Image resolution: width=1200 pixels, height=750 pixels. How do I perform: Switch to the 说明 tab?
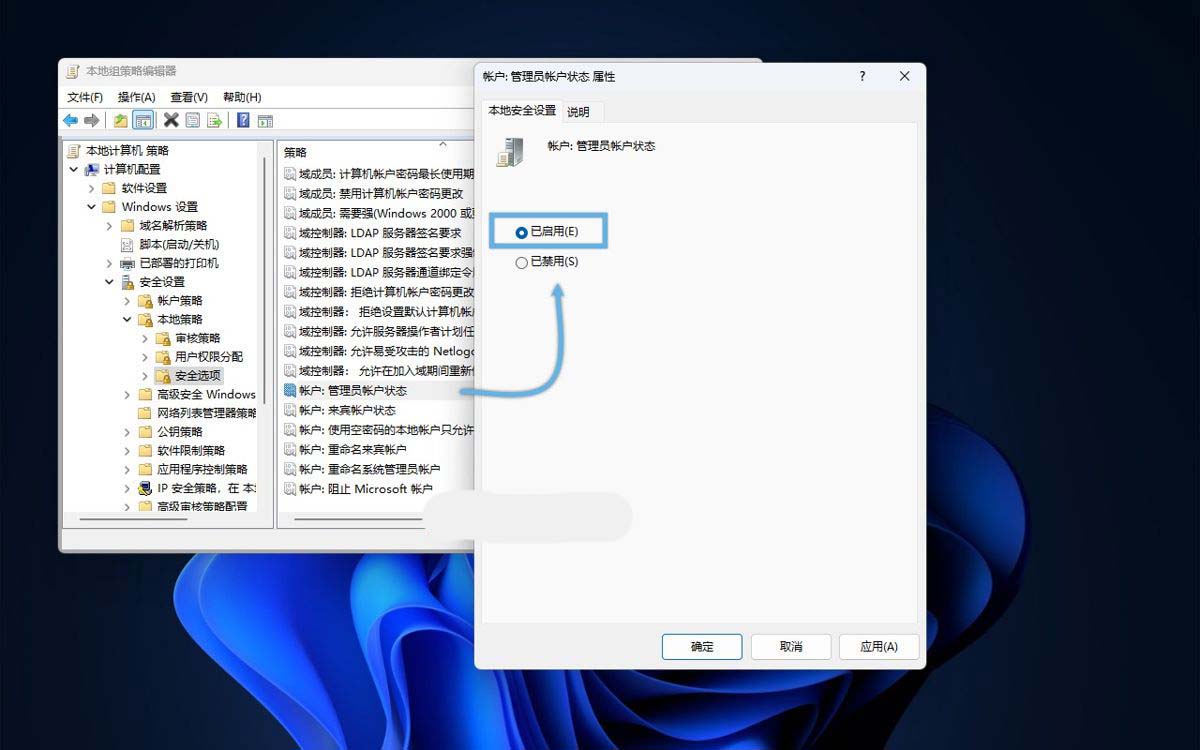pyautogui.click(x=579, y=111)
